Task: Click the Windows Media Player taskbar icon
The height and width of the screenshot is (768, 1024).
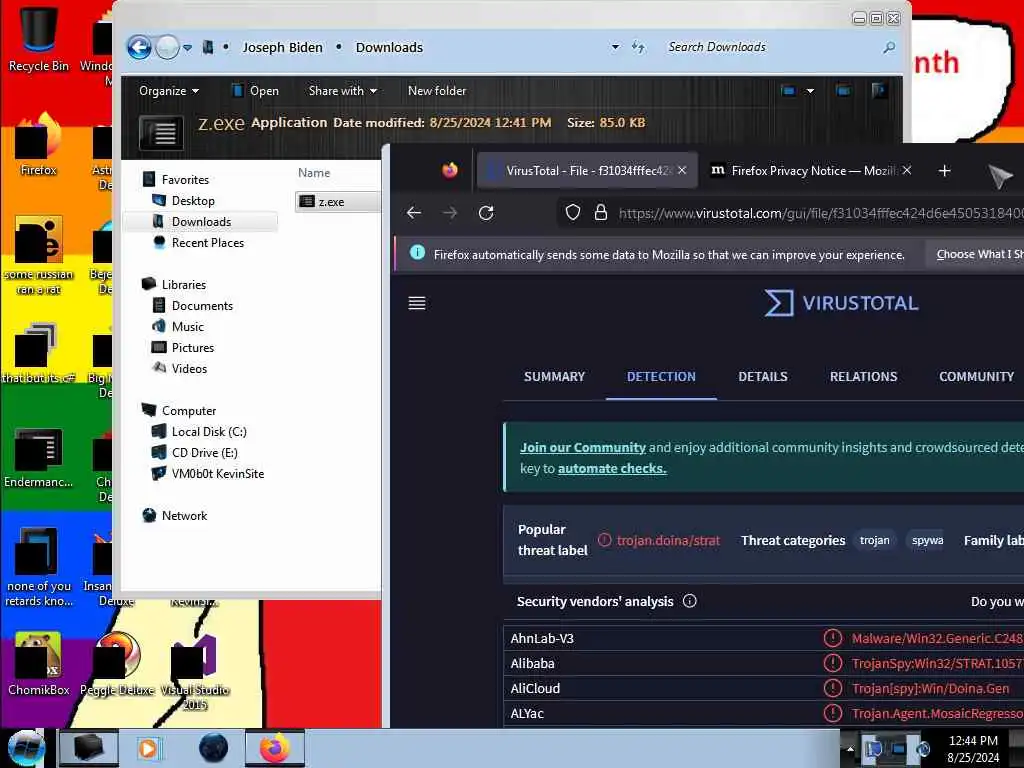Action: (x=150, y=748)
